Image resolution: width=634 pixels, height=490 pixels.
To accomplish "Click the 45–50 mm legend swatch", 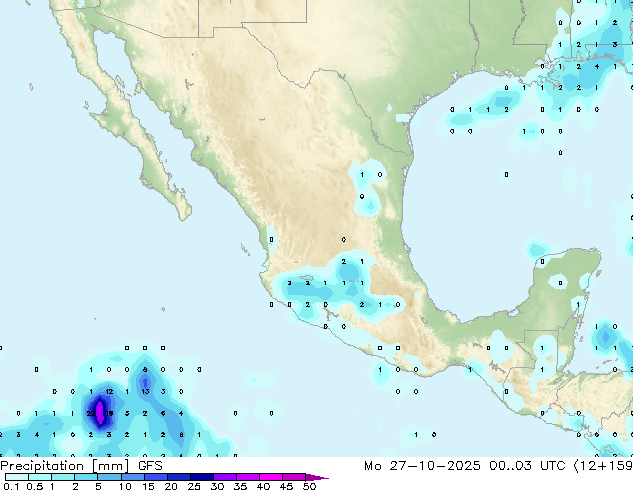I will point(294,477).
